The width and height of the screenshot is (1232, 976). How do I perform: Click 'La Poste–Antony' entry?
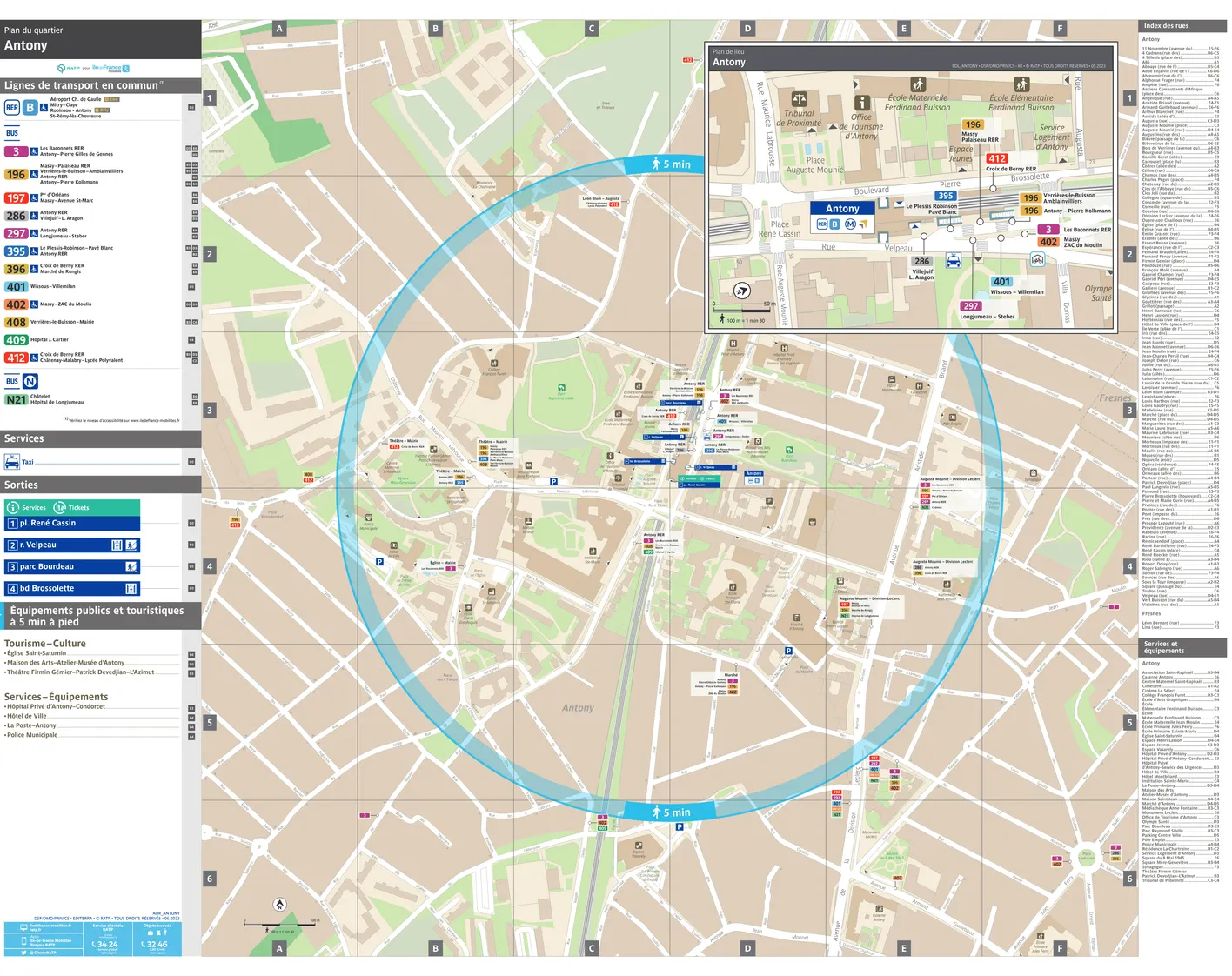[x=30, y=725]
